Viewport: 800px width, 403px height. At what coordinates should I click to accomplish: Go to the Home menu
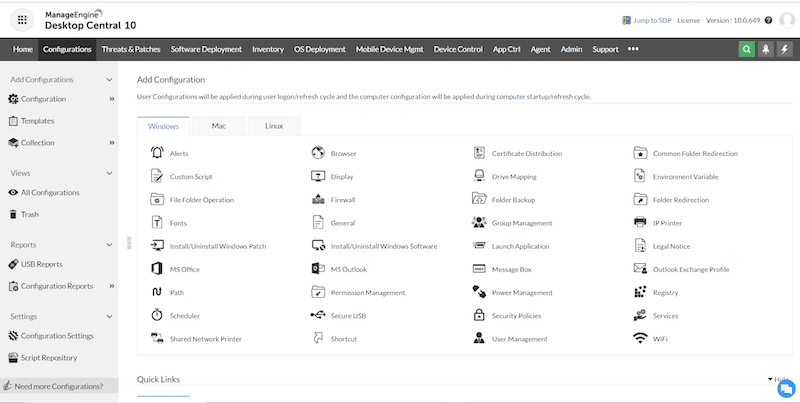[22, 49]
